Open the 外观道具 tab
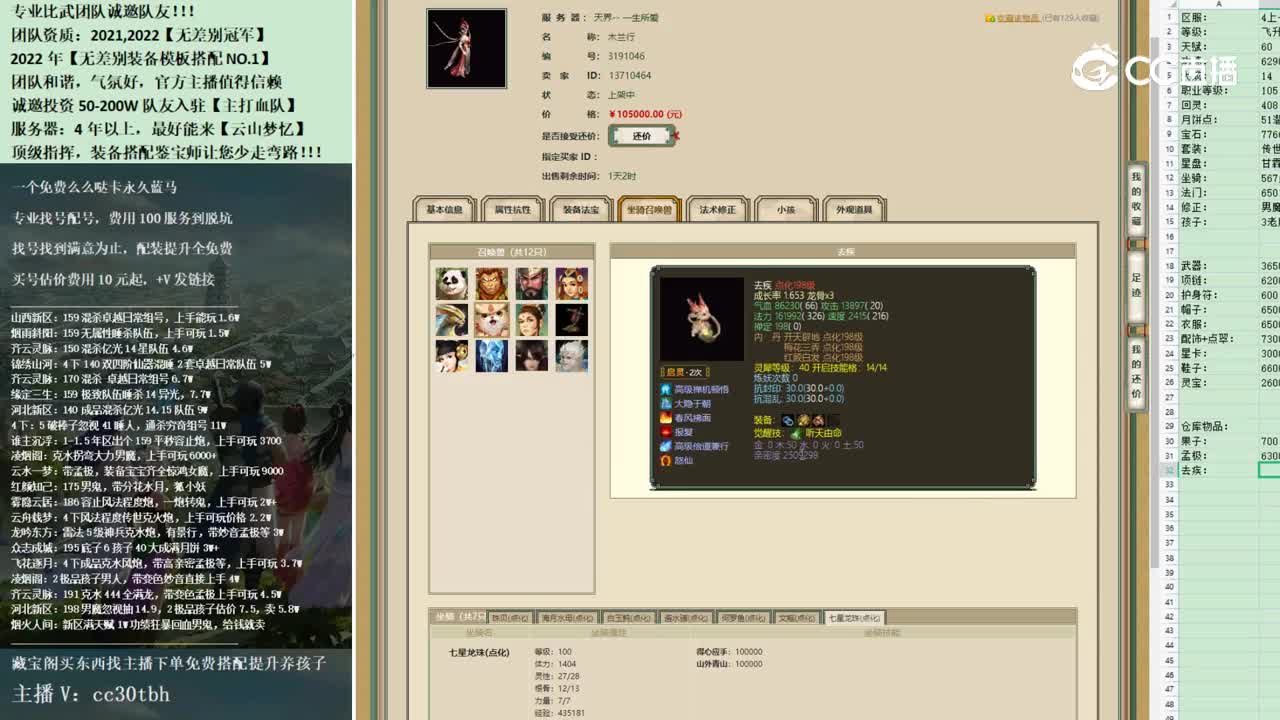This screenshot has height=720, width=1280. click(x=854, y=209)
